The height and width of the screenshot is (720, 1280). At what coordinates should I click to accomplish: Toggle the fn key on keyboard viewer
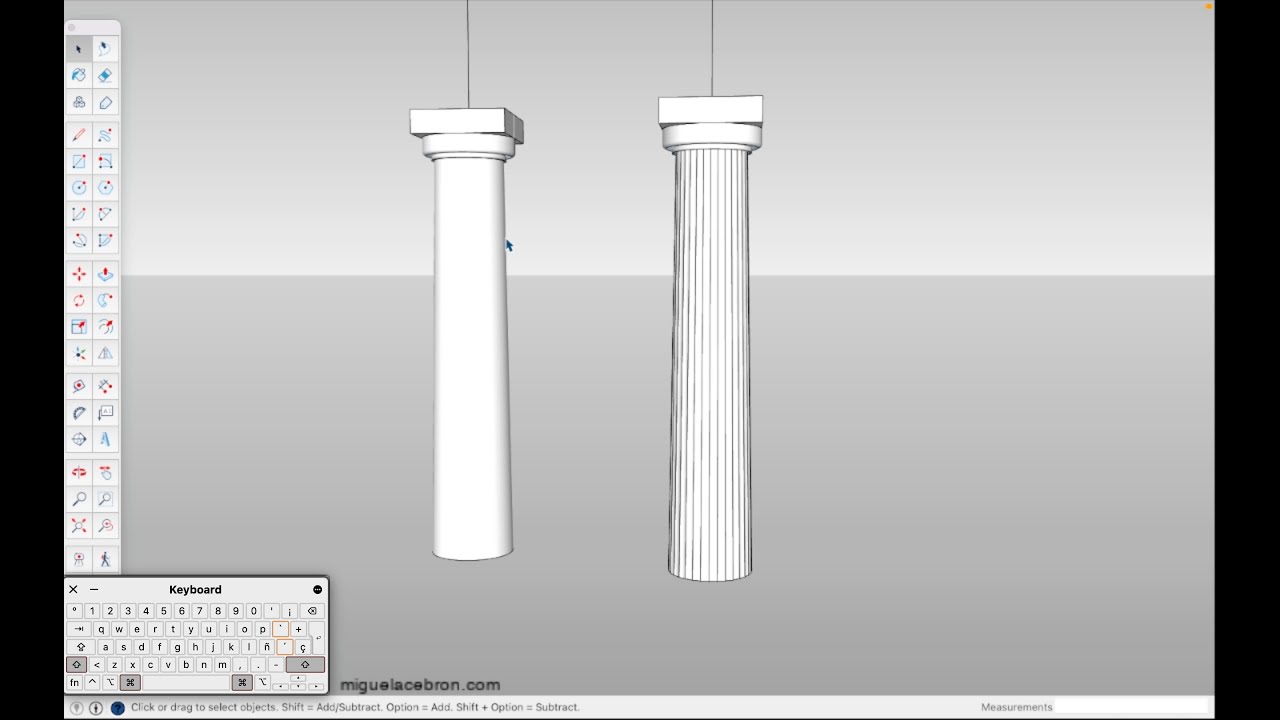tap(74, 683)
